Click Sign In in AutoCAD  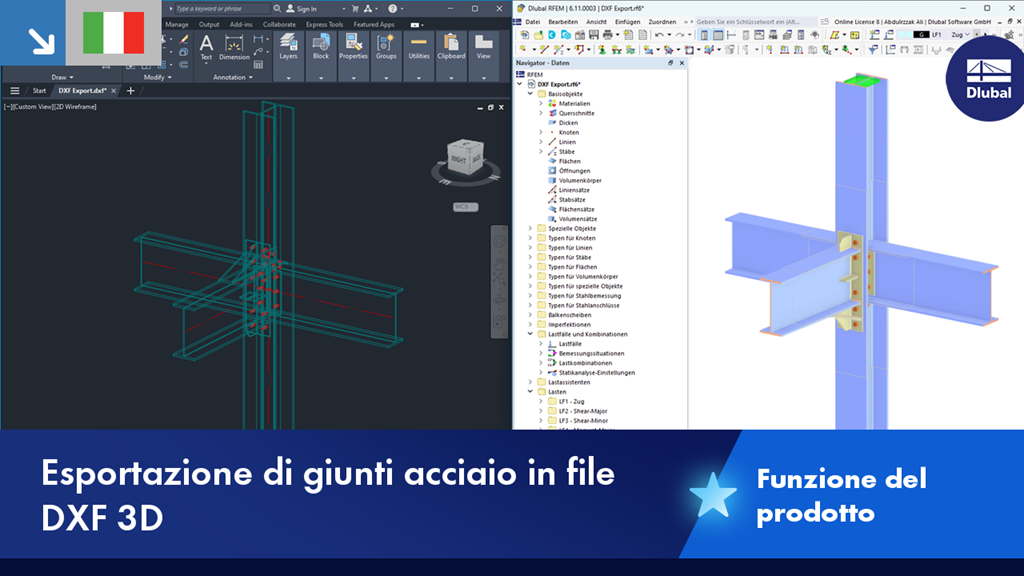point(301,8)
